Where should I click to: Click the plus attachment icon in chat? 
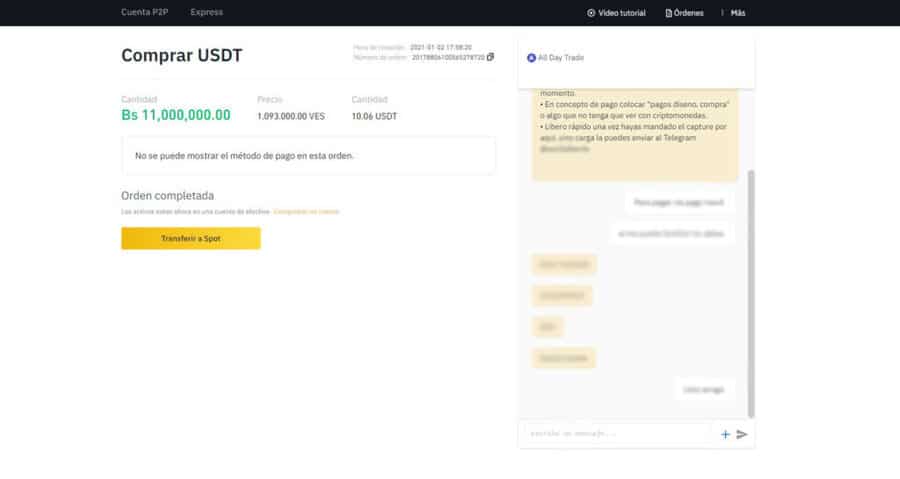click(725, 434)
